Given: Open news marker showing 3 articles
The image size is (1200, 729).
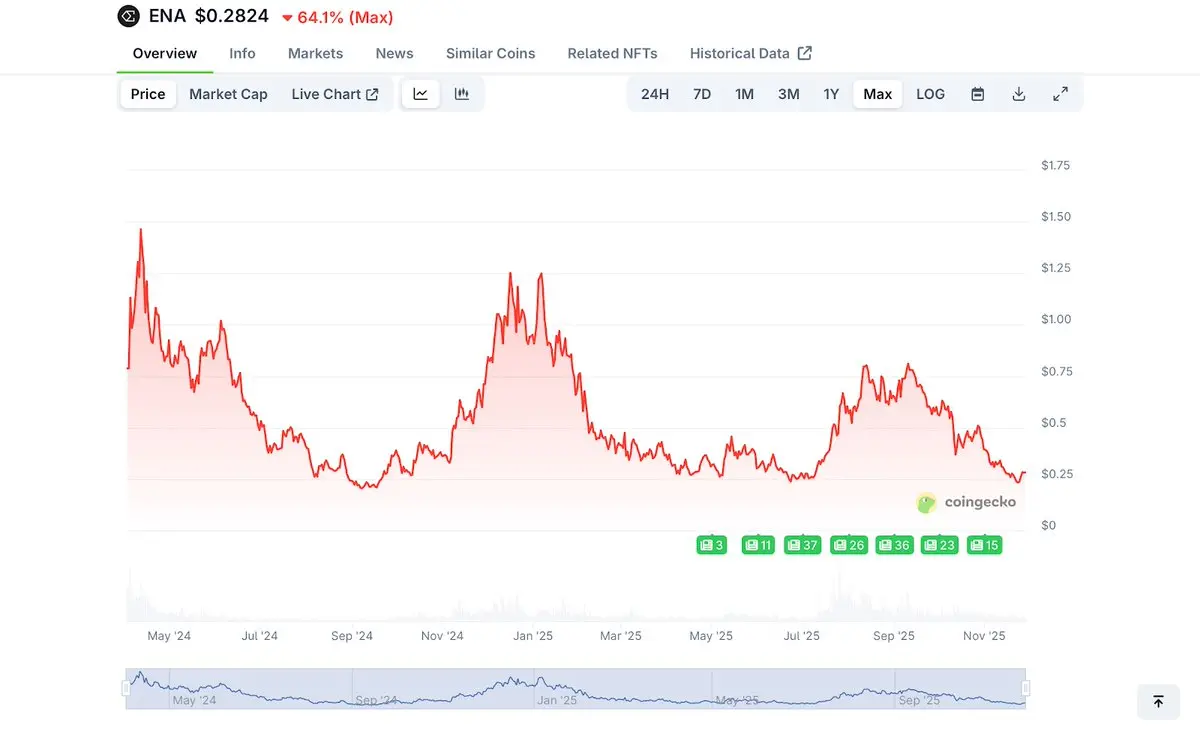Looking at the screenshot, I should coord(711,545).
